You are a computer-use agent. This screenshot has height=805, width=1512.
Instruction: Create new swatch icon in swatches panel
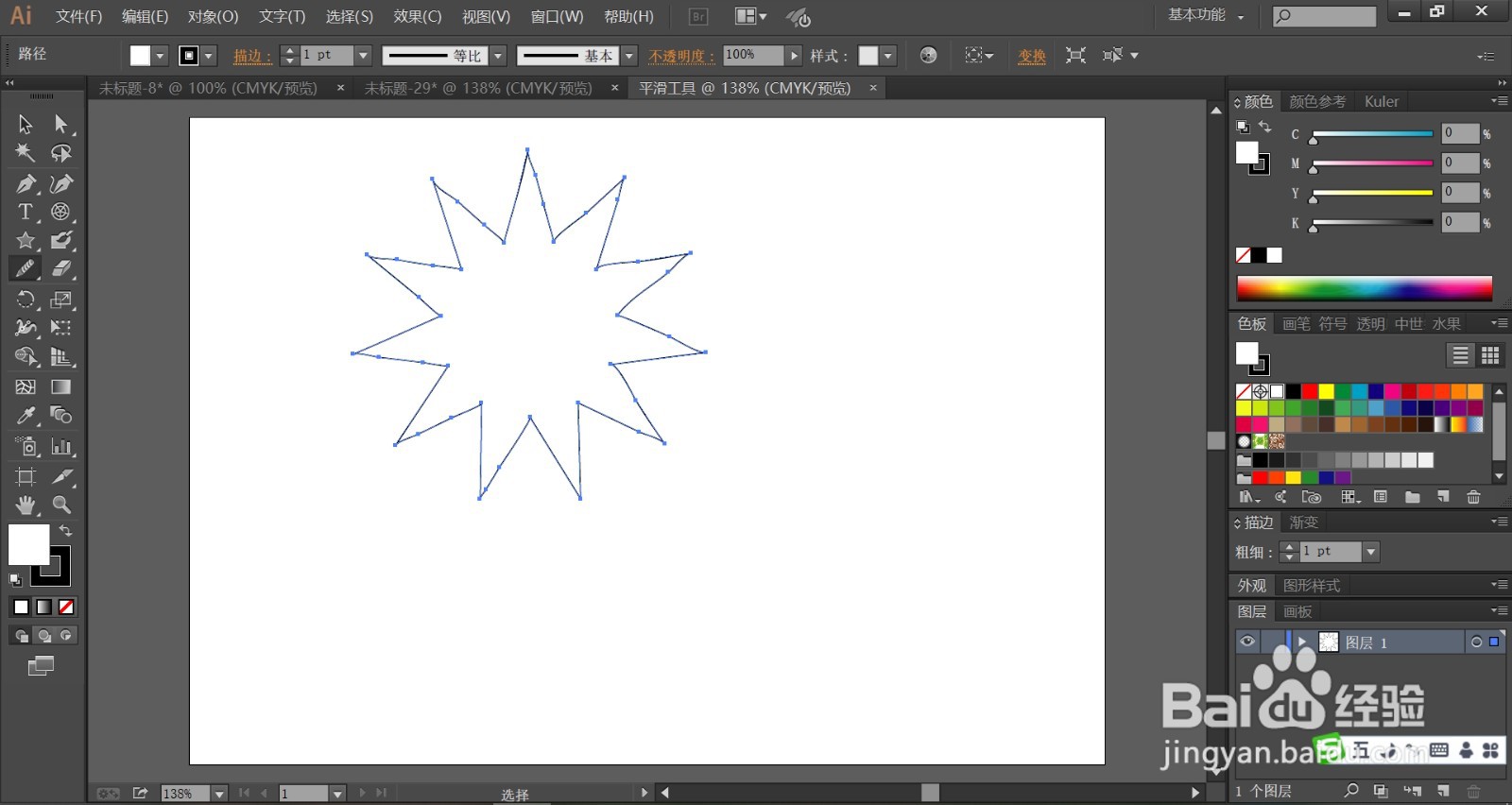(x=1443, y=497)
